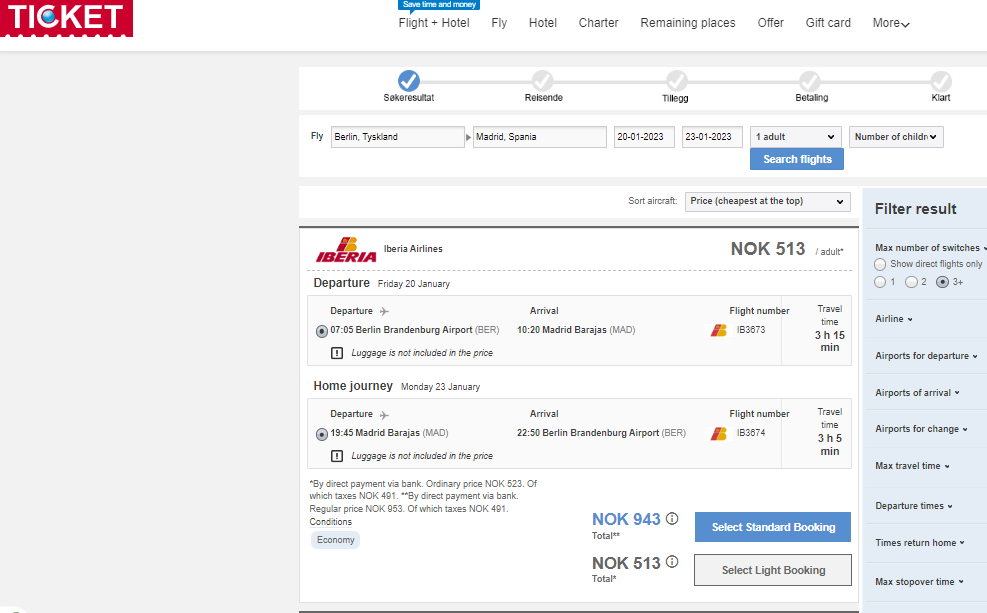Select 07:05 Berlin Brandenburg departure radio
The width and height of the screenshot is (987, 613).
tap(322, 331)
